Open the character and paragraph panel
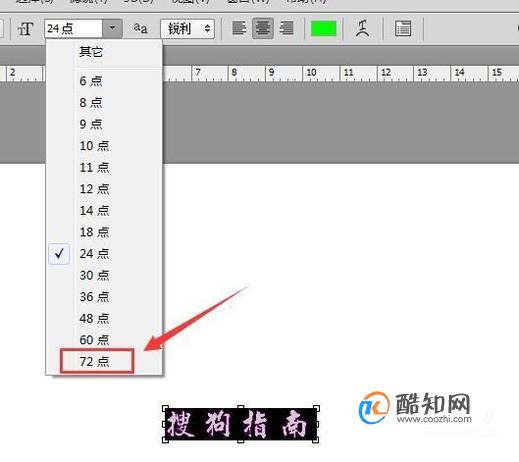The height and width of the screenshot is (462, 519). pos(403,28)
